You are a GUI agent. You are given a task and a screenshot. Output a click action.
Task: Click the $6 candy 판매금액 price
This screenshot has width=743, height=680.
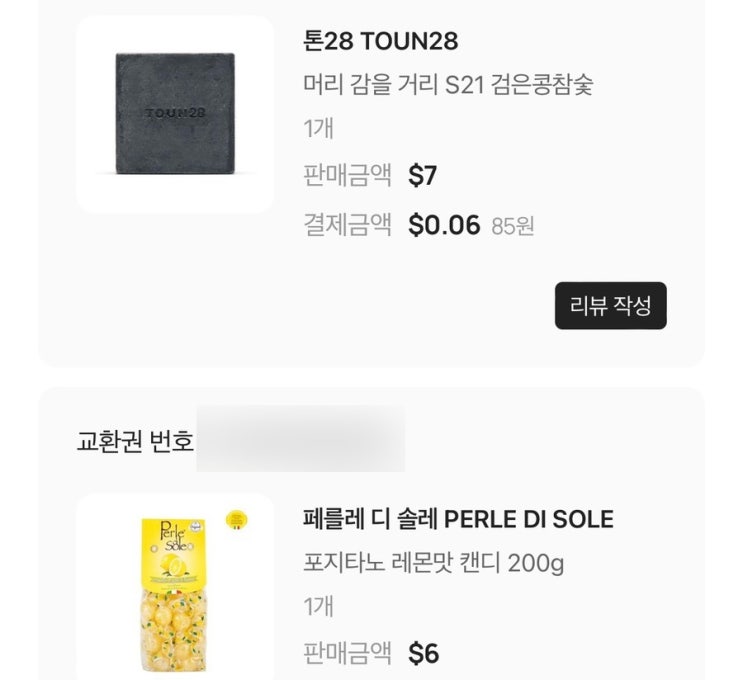click(423, 653)
